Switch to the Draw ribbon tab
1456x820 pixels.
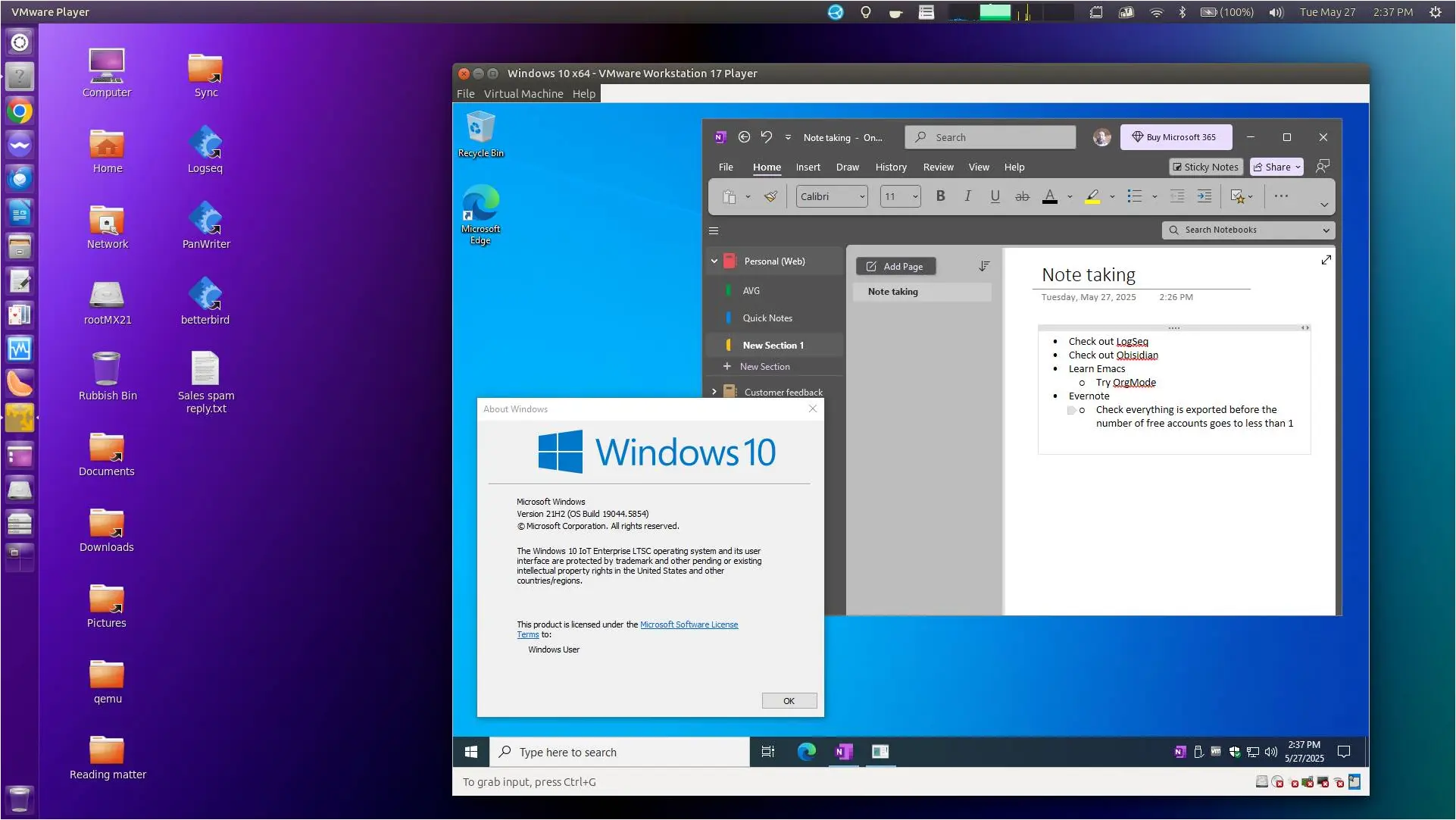[847, 167]
